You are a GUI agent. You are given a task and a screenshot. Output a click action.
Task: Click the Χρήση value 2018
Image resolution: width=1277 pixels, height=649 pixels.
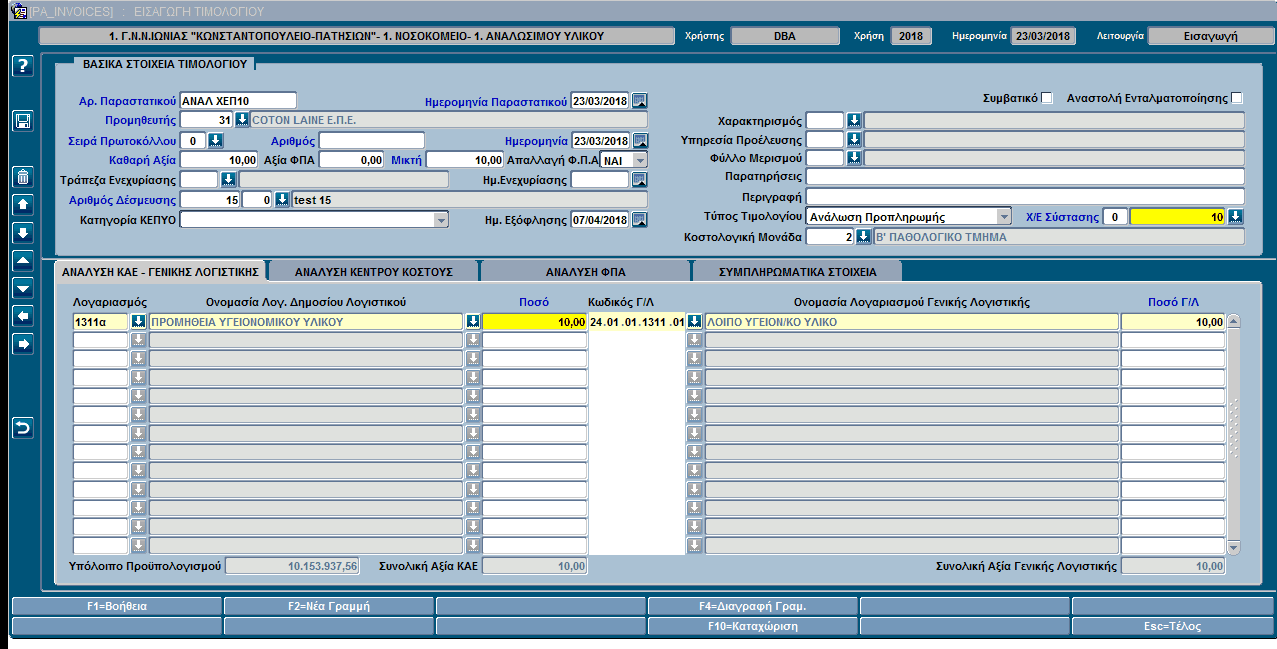911,36
